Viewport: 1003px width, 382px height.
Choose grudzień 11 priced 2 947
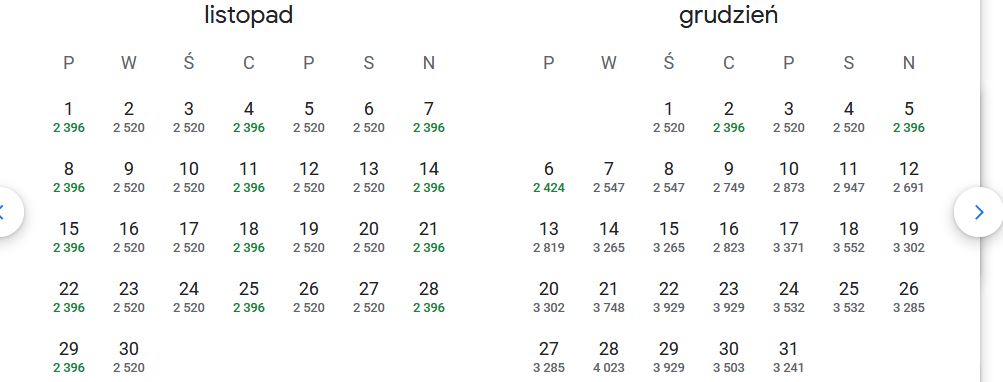click(x=849, y=177)
